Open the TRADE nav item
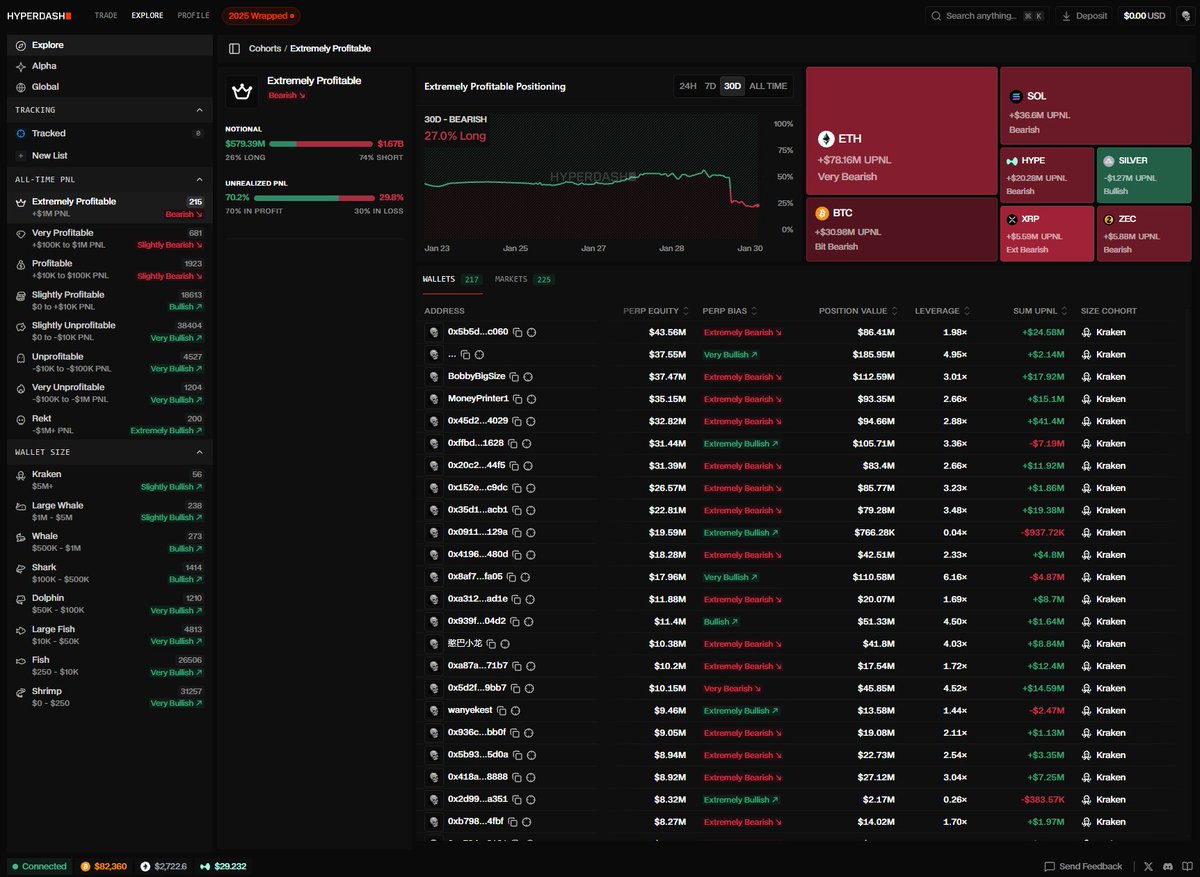The height and width of the screenshot is (877, 1200). pyautogui.click(x=105, y=16)
